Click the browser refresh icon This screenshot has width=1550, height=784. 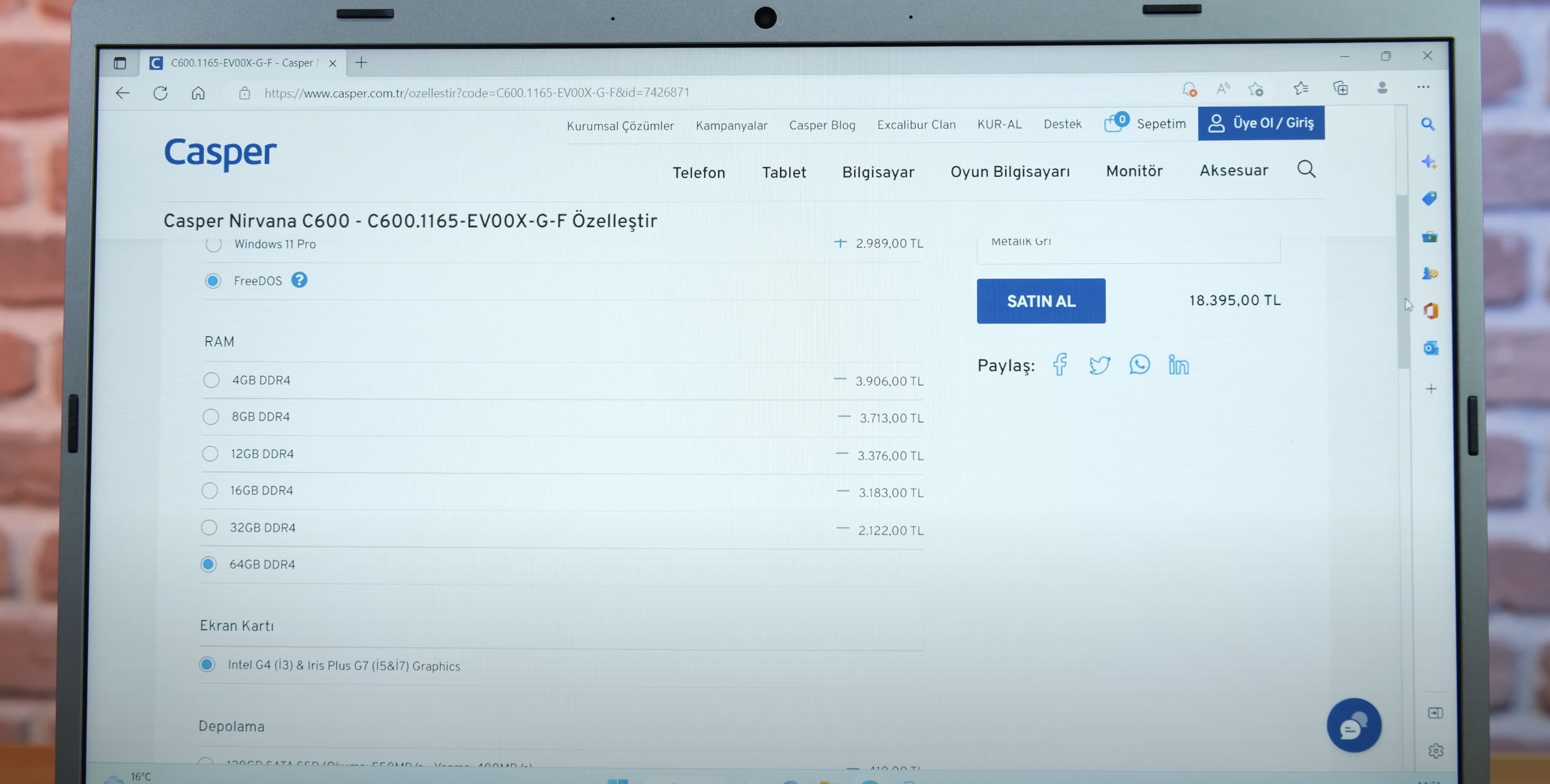coord(159,91)
